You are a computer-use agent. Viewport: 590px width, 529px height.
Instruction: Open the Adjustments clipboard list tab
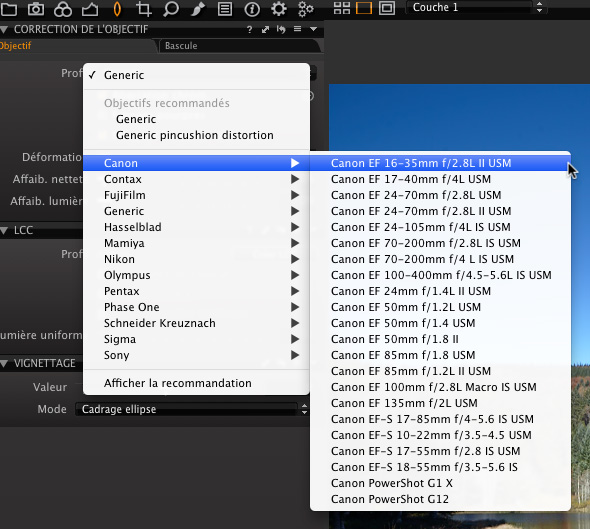click(225, 9)
